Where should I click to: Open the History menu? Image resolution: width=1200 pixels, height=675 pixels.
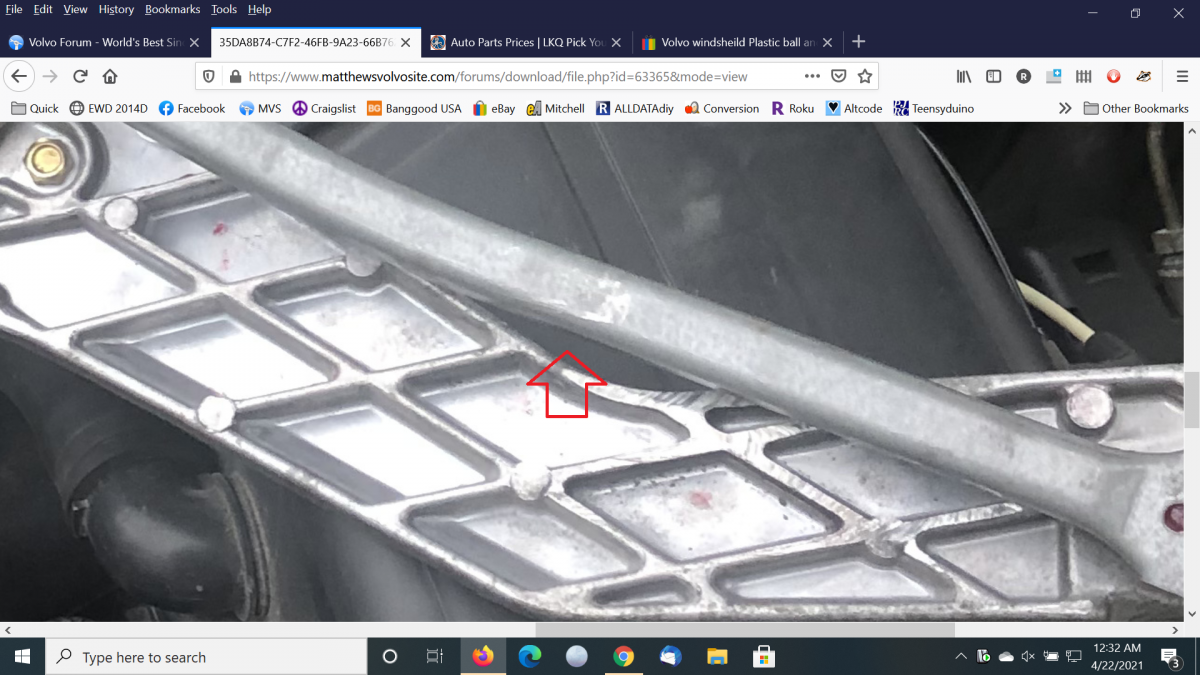[116, 9]
